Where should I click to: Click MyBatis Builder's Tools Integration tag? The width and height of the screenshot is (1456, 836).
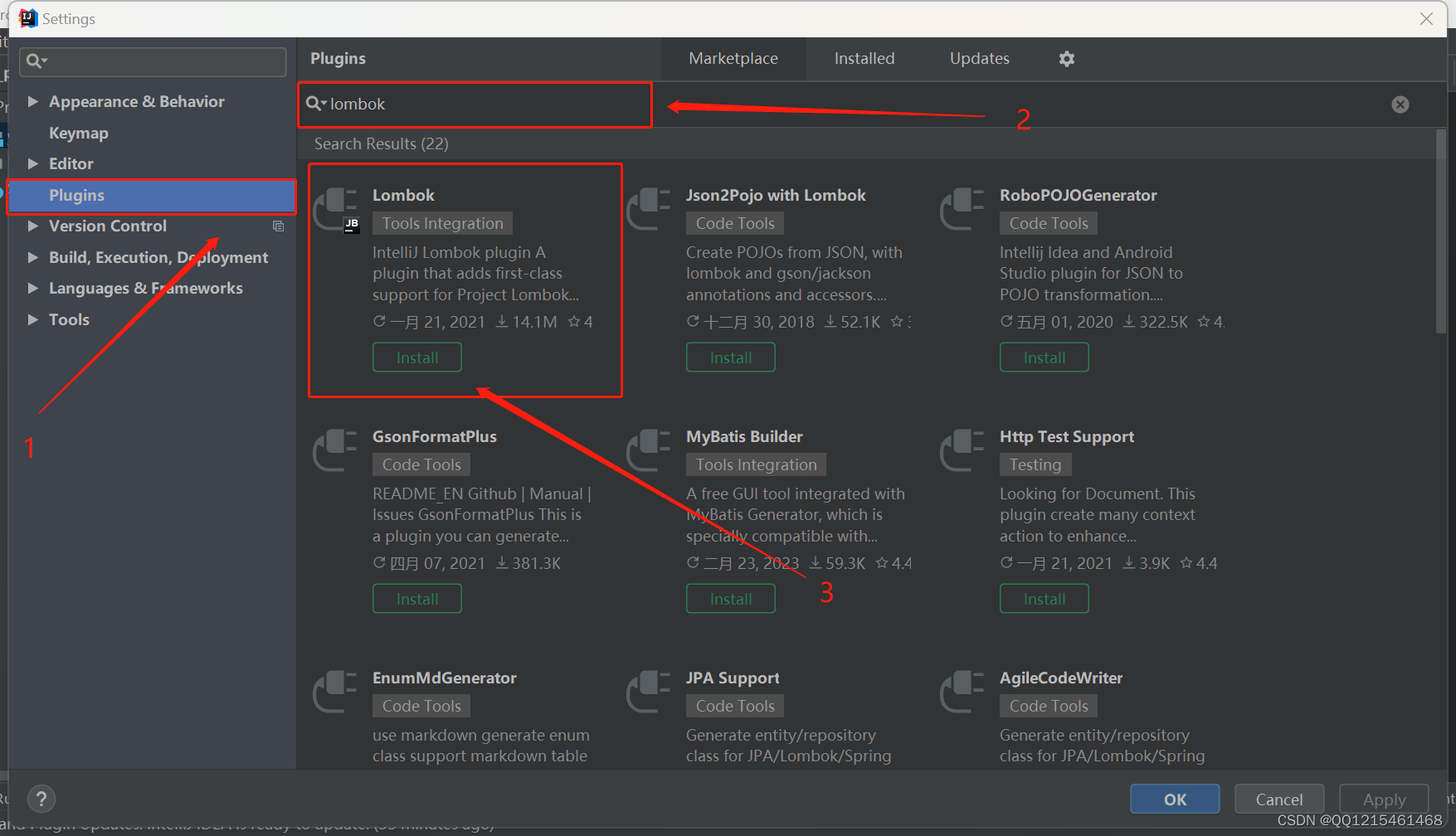[757, 464]
